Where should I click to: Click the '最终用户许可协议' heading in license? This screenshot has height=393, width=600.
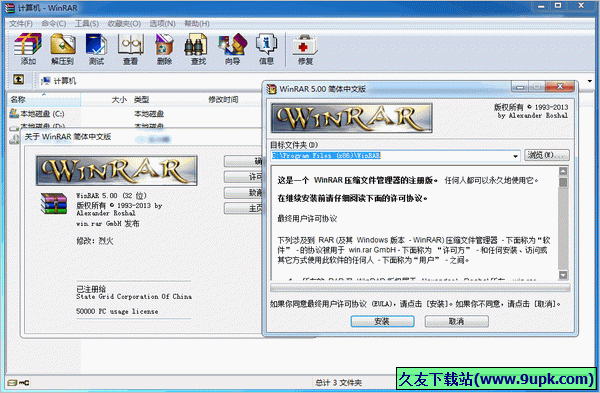(x=307, y=219)
